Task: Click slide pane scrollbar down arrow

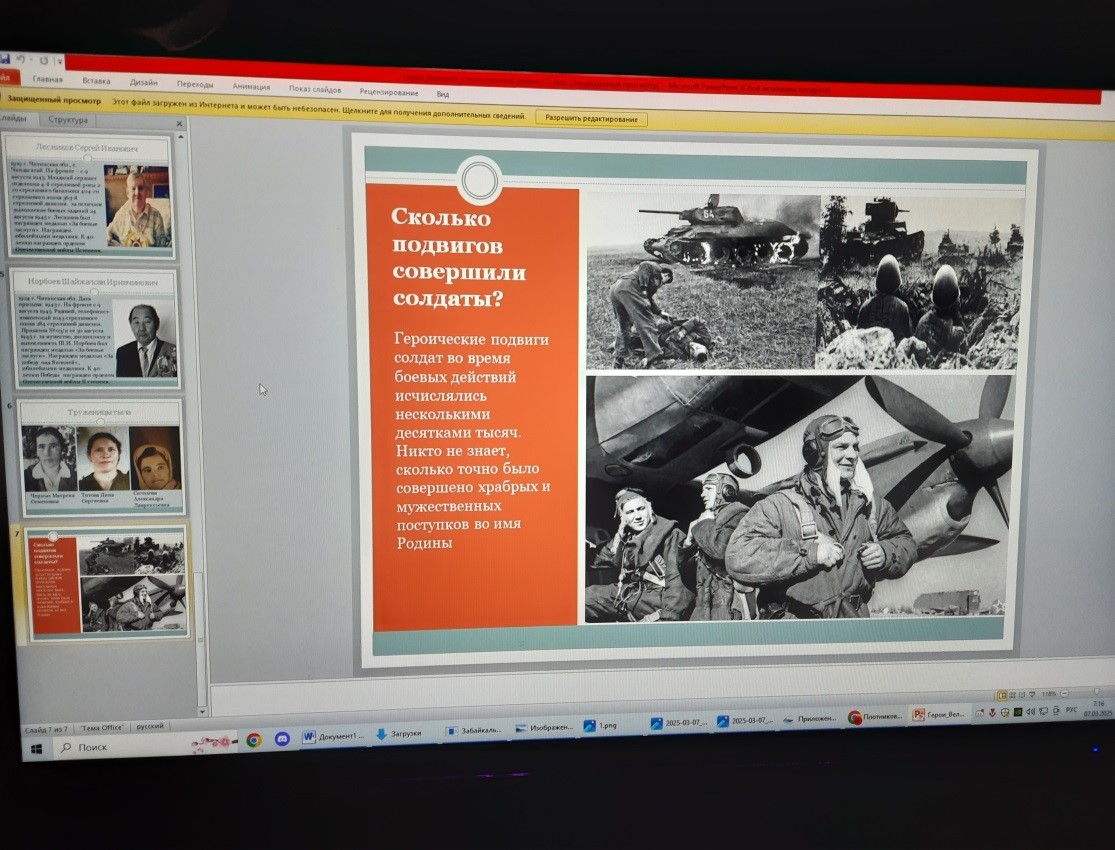Action: (x=201, y=711)
